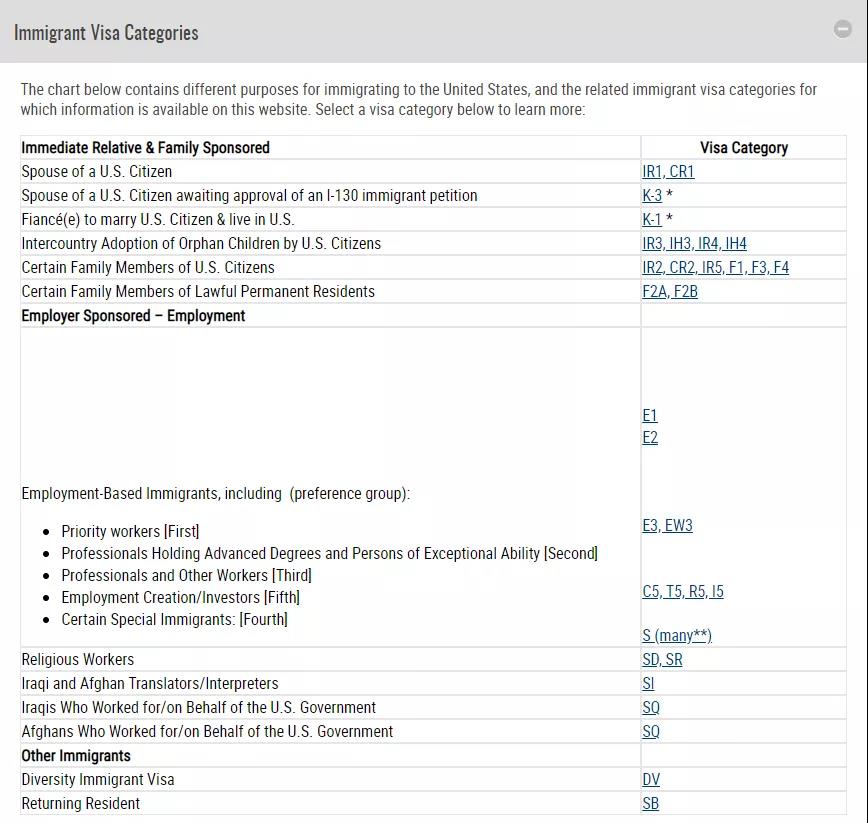Click the Immigrant Visa Categories header

(x=106, y=33)
